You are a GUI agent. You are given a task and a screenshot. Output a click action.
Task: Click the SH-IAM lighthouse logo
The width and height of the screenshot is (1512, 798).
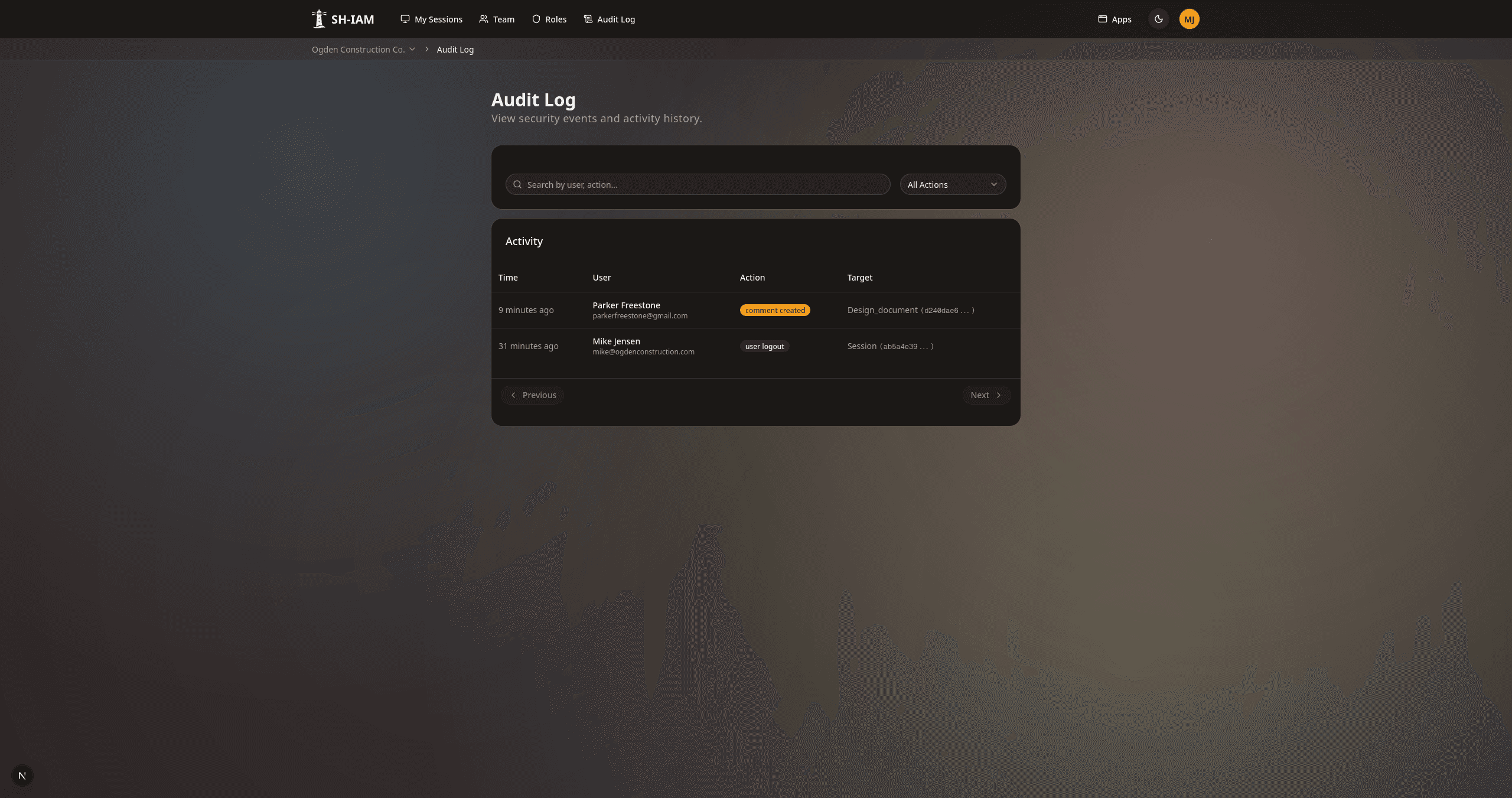[x=318, y=18]
